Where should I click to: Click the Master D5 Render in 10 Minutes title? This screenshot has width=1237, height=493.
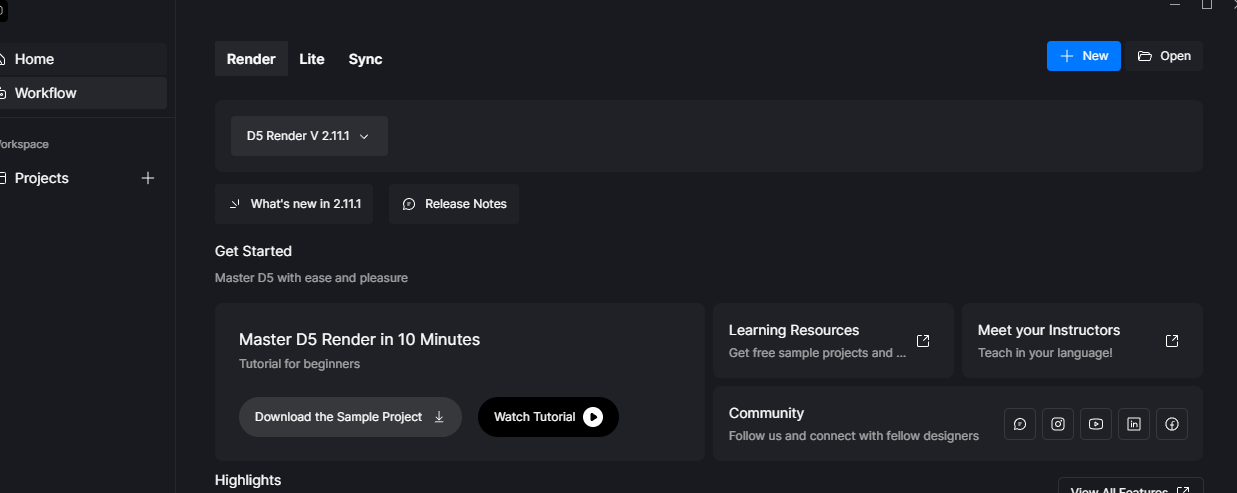click(x=359, y=340)
